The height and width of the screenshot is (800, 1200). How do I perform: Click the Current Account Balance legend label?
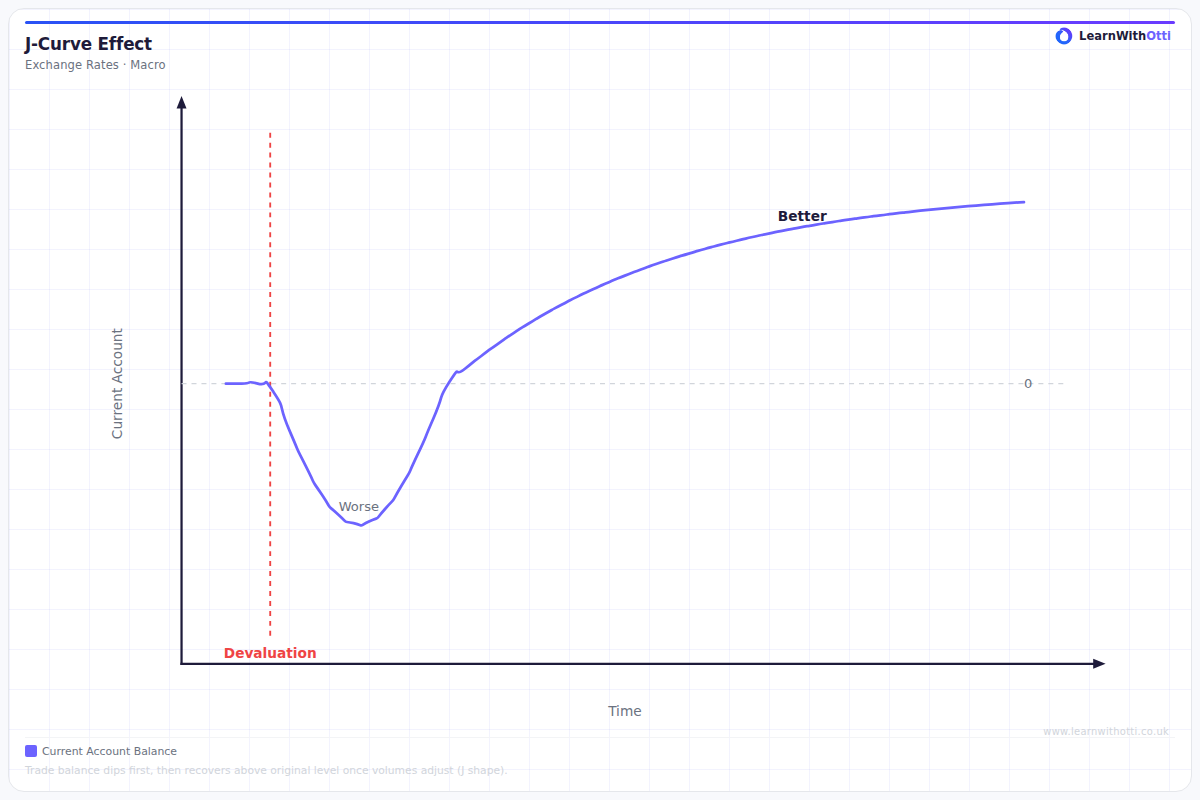(x=109, y=751)
